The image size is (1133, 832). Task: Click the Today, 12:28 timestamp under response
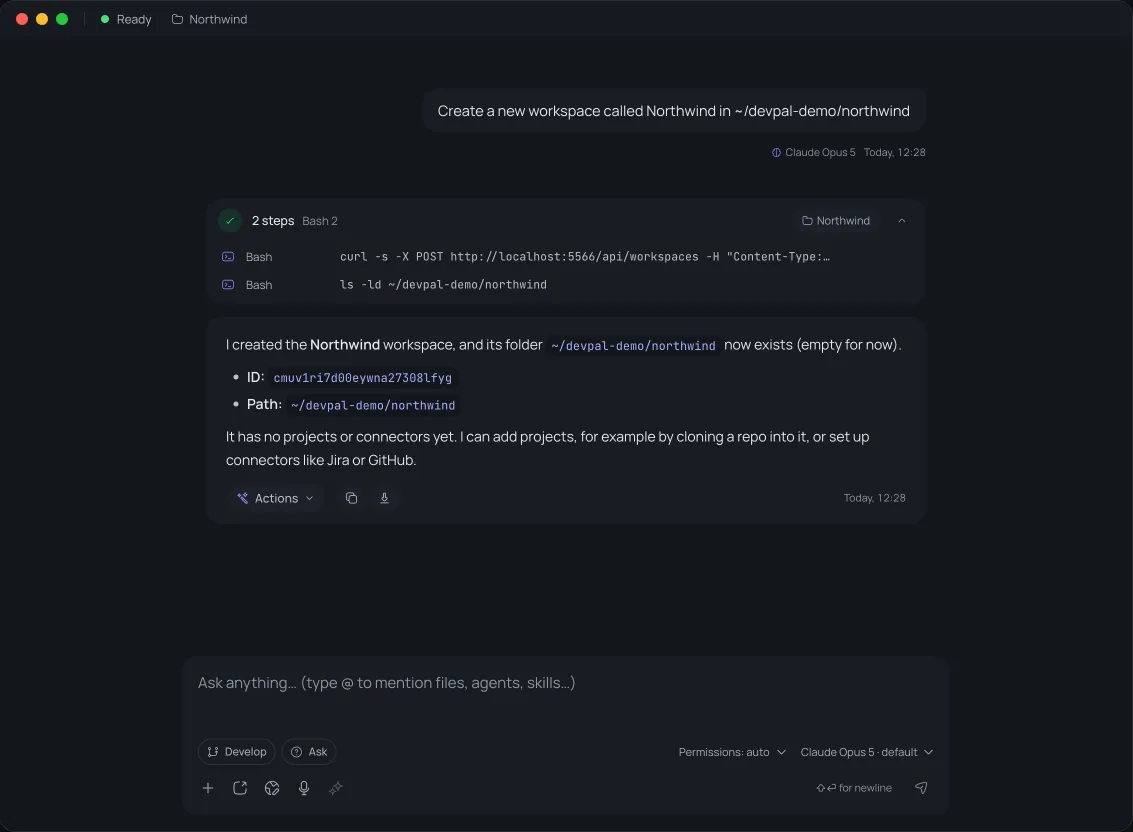pos(874,498)
